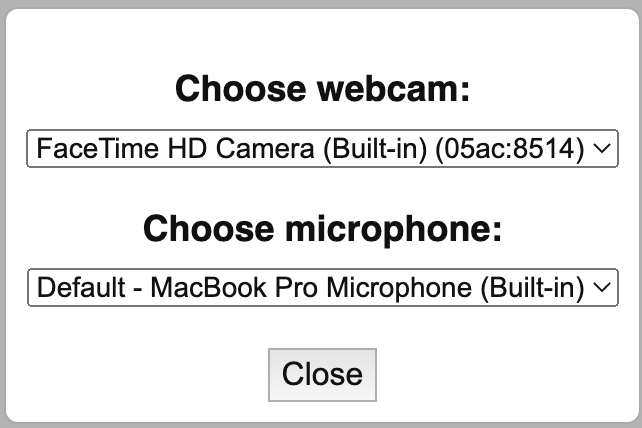Screen dimensions: 642x428
Task: Click the "Choose microphone:" heading
Action: pyautogui.click(x=322, y=228)
